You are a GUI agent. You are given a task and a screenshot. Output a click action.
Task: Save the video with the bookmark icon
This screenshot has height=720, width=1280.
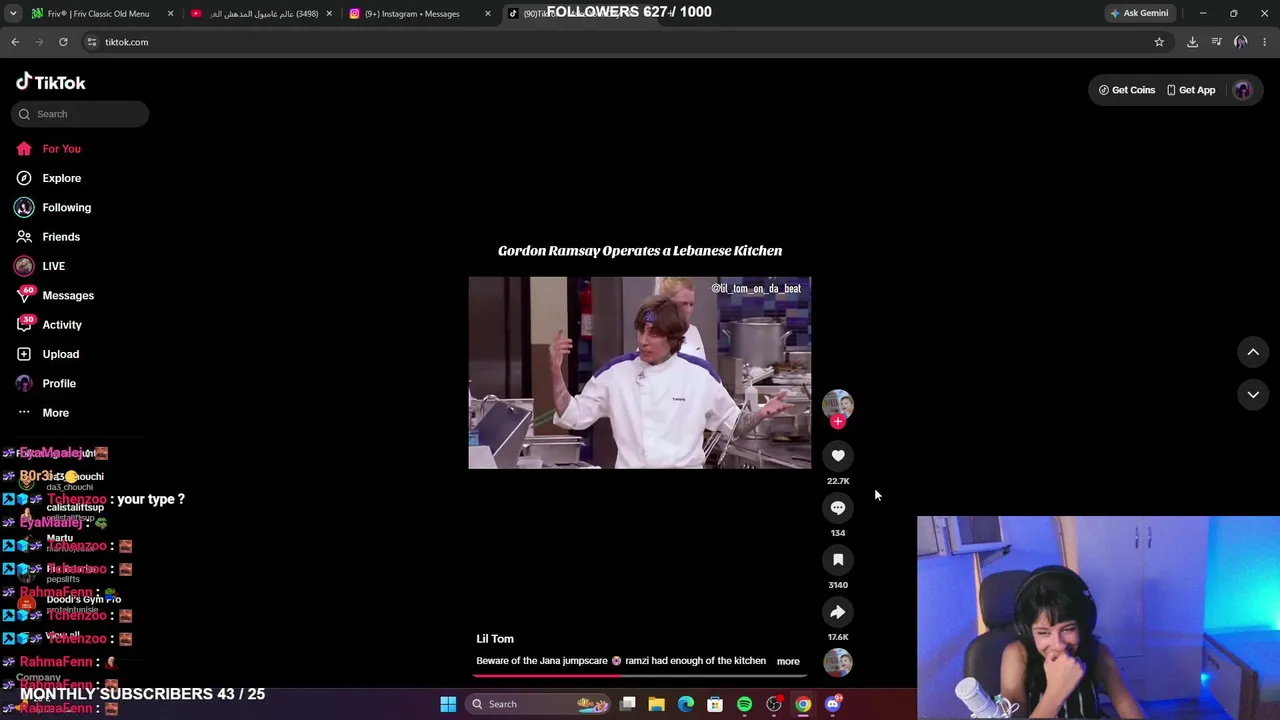pyautogui.click(x=838, y=560)
